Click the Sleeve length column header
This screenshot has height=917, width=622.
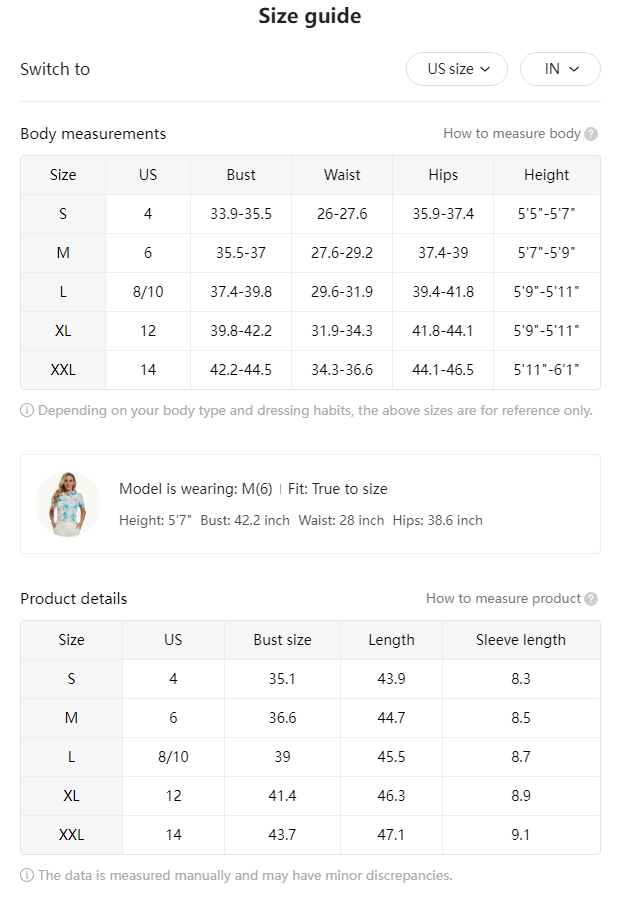coord(521,640)
